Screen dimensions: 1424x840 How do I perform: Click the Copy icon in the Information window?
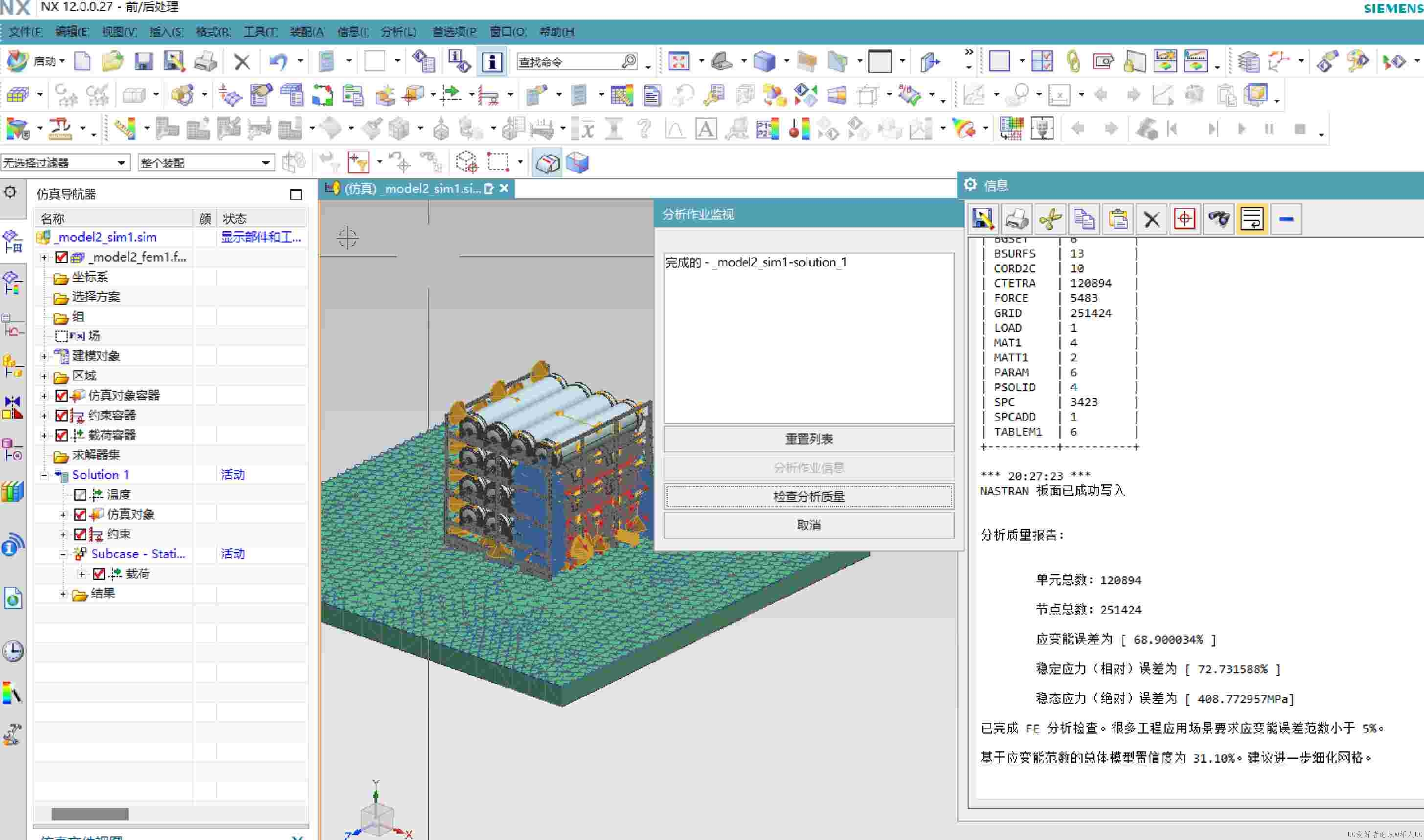(1084, 219)
